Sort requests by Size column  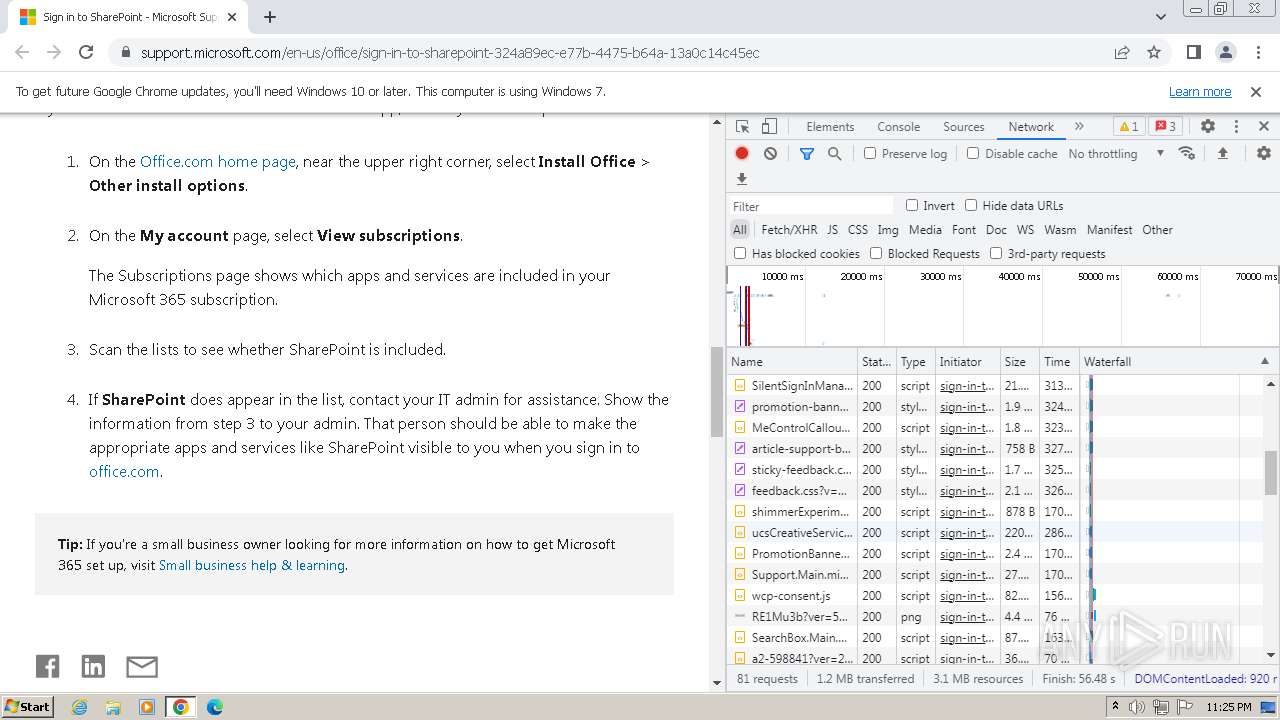pyautogui.click(x=1019, y=361)
